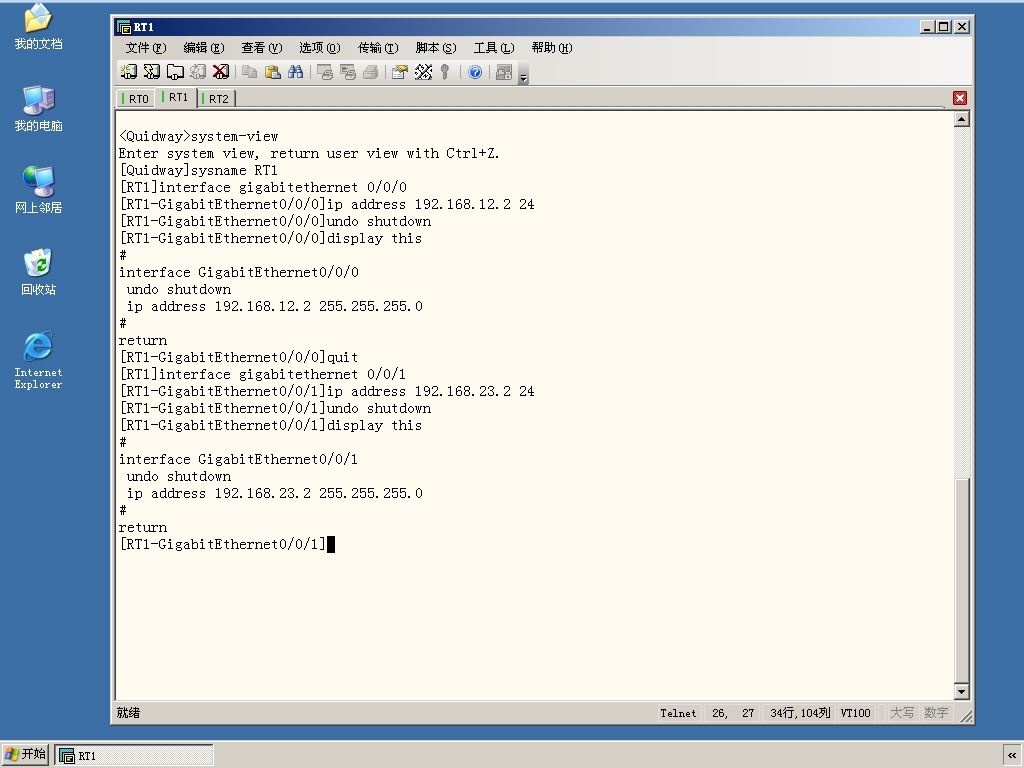Click the 我的电脑 desktop icon
This screenshot has width=1024, height=768.
39,108
